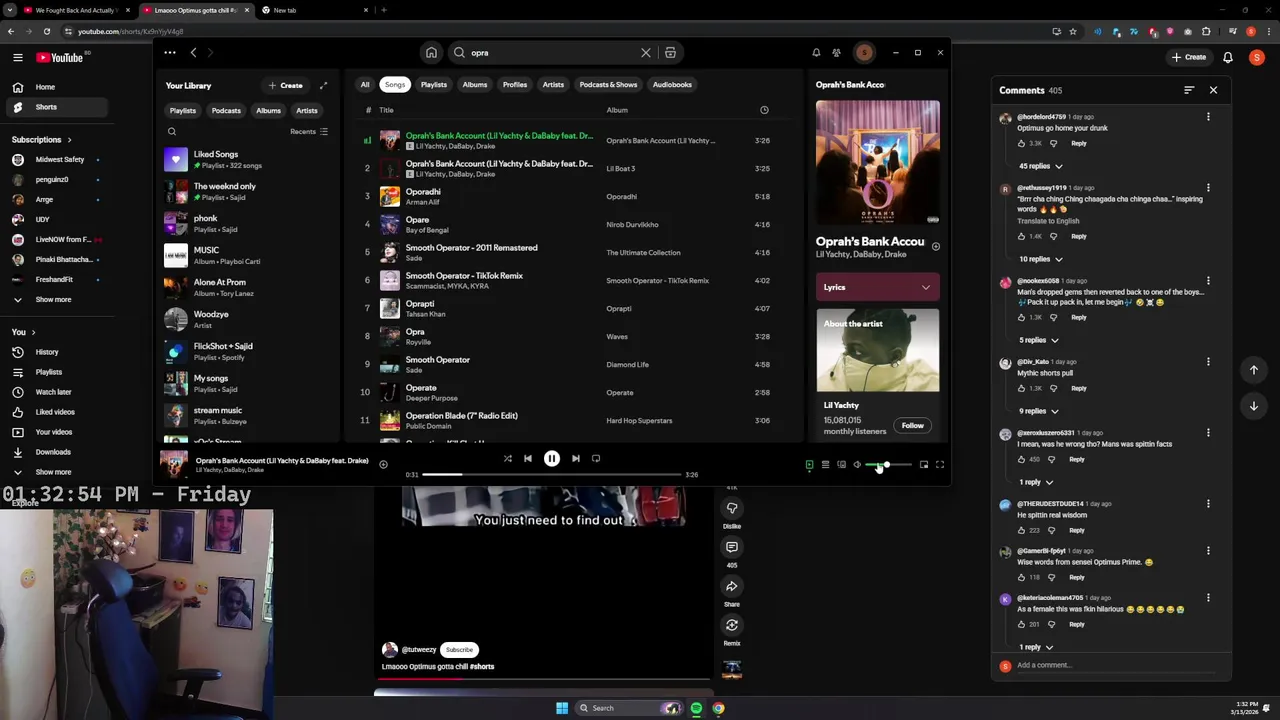Select Podcasts & Shows filter
Viewport: 1280px width, 720px height.
click(x=608, y=85)
